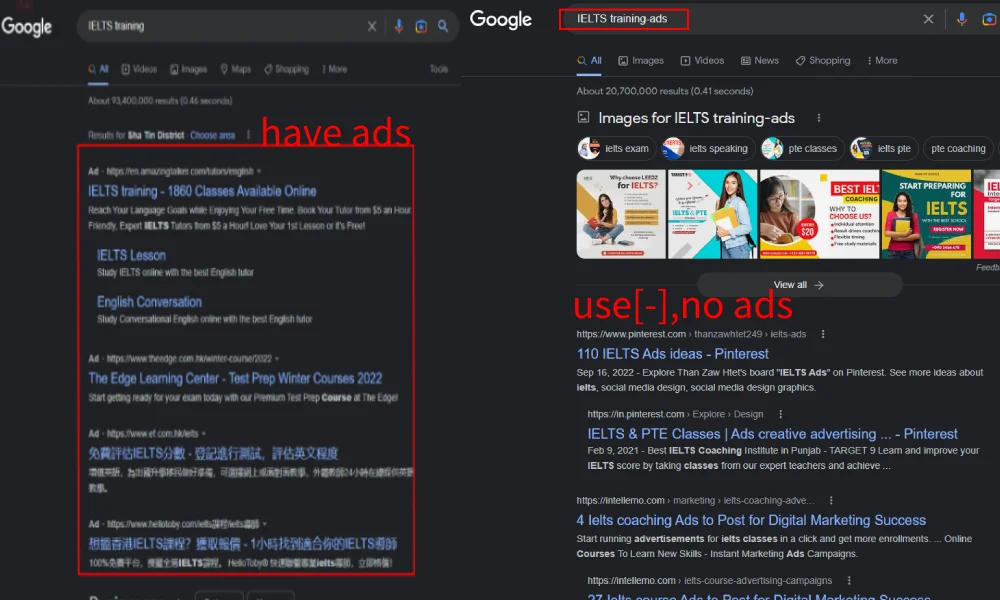
Task: Open the Images tab in right window
Action: (641, 61)
